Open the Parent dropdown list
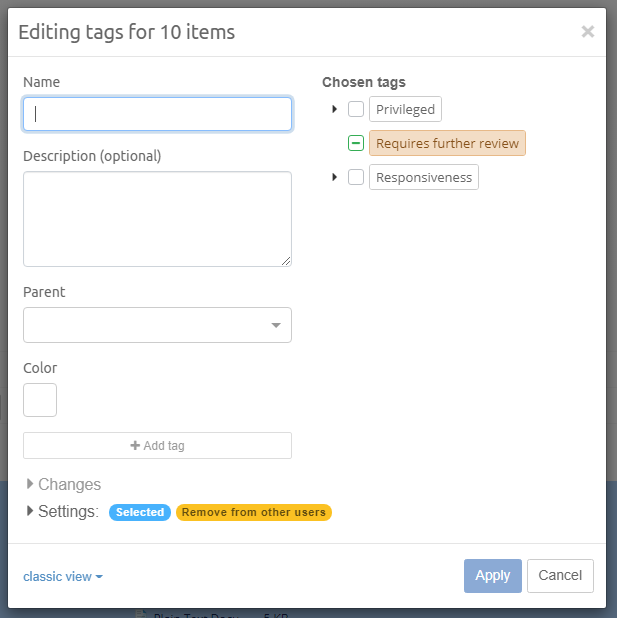The image size is (617, 618). pos(157,325)
